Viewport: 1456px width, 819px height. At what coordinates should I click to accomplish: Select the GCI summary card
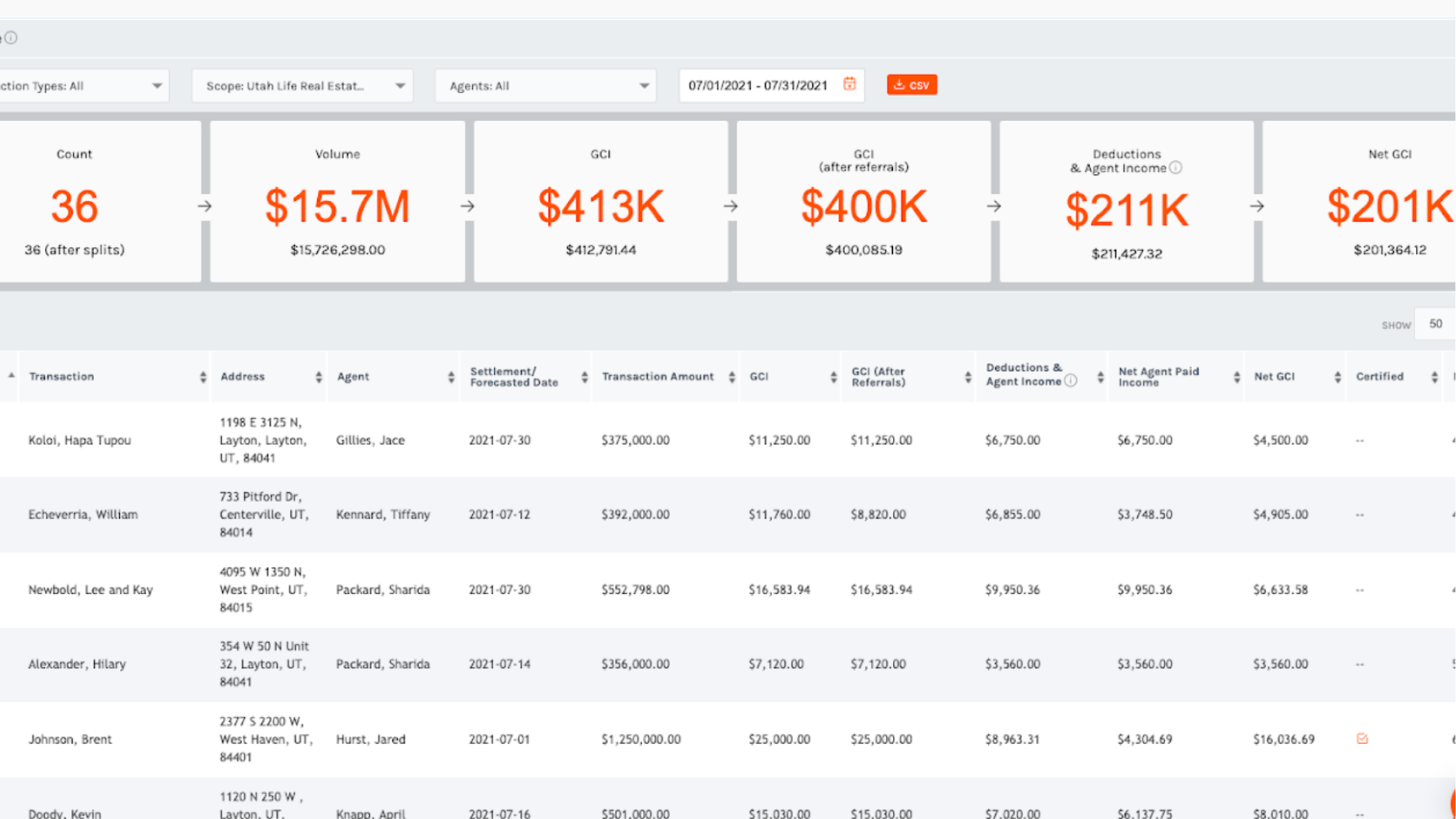pyautogui.click(x=601, y=202)
